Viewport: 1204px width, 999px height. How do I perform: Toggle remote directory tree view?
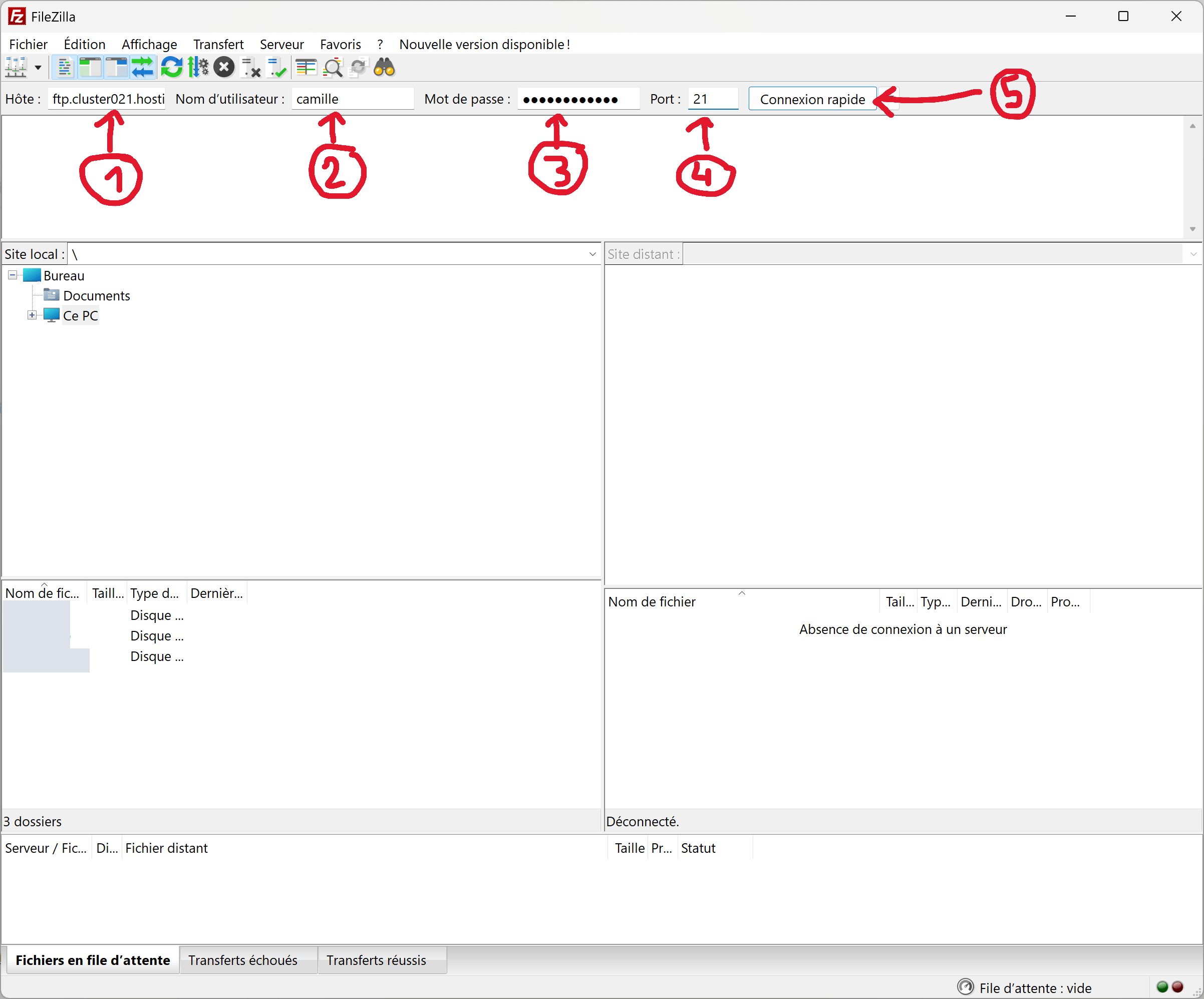(116, 68)
